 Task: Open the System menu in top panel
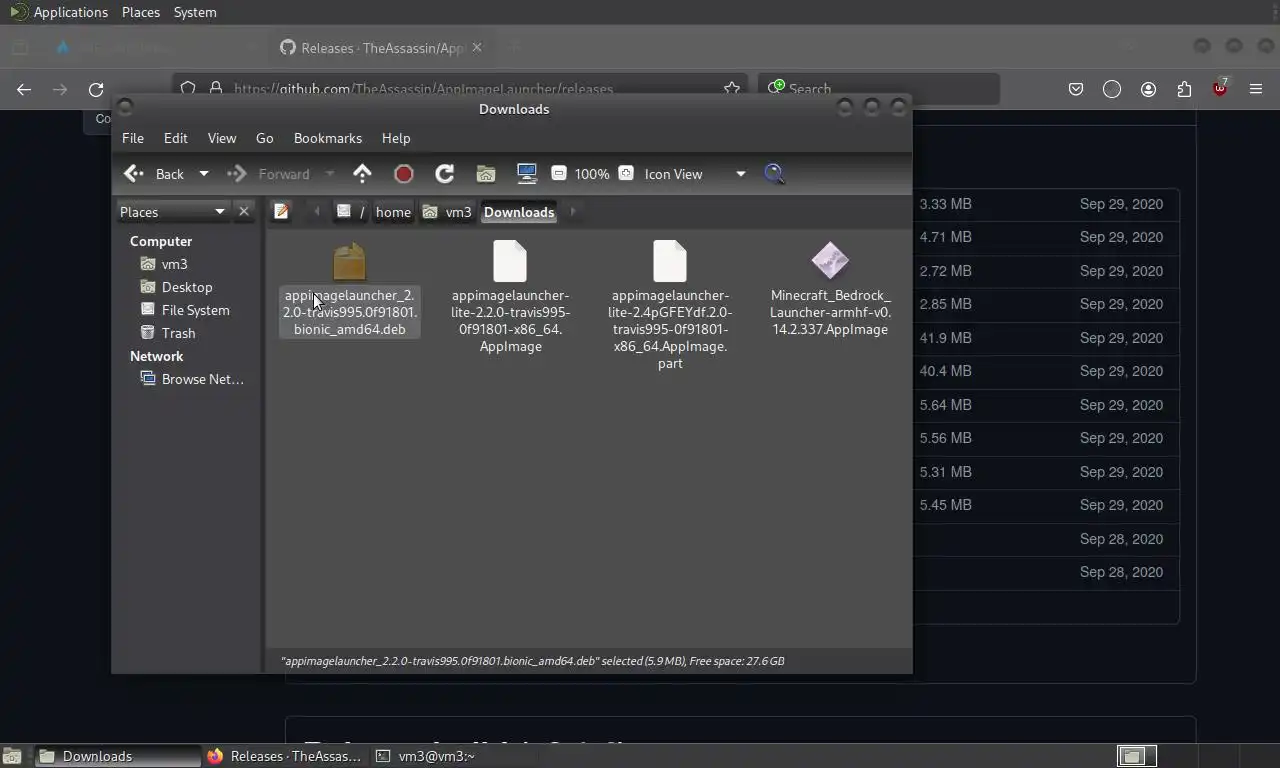195,12
